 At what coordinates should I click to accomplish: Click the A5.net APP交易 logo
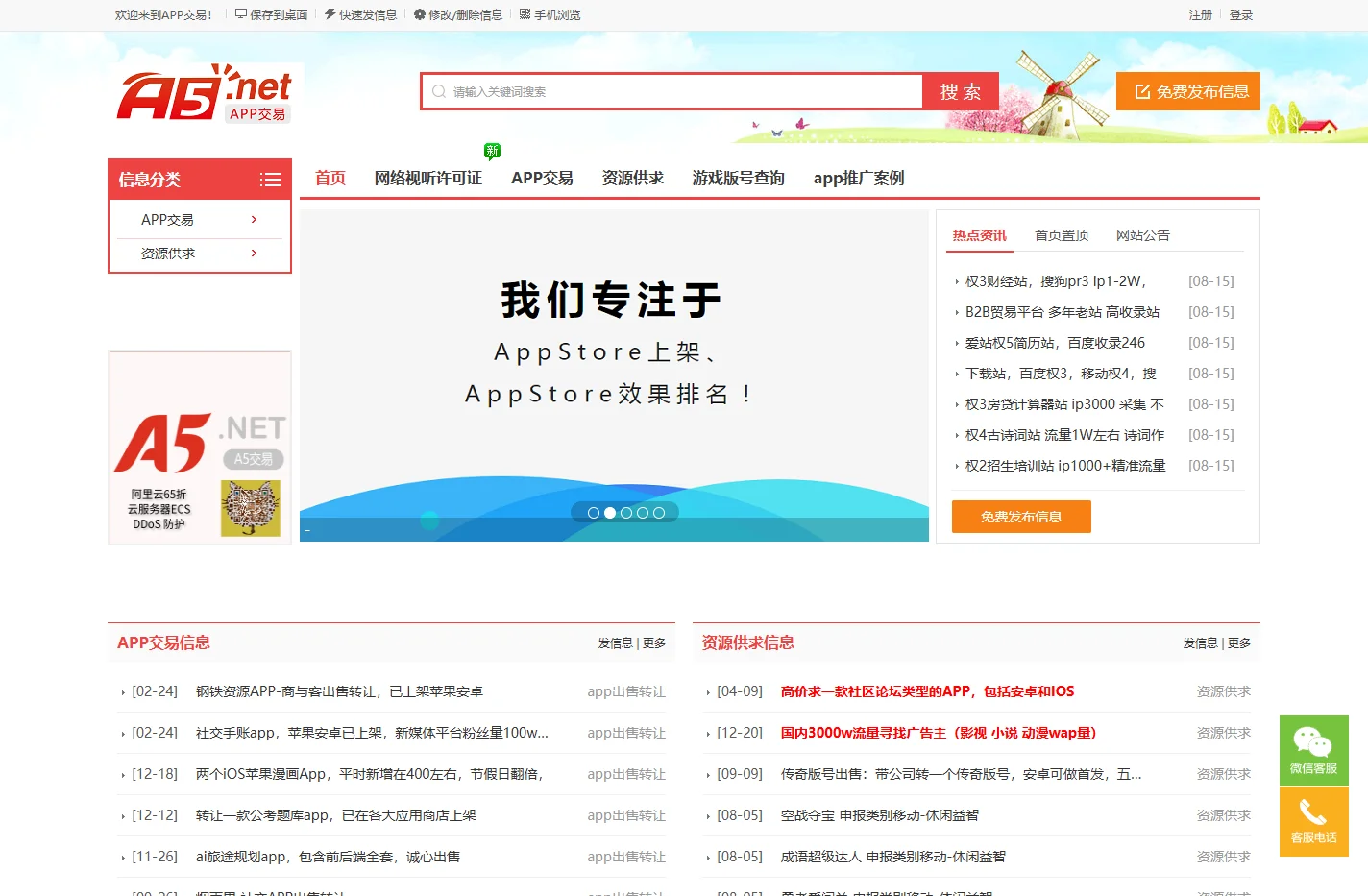click(x=205, y=94)
